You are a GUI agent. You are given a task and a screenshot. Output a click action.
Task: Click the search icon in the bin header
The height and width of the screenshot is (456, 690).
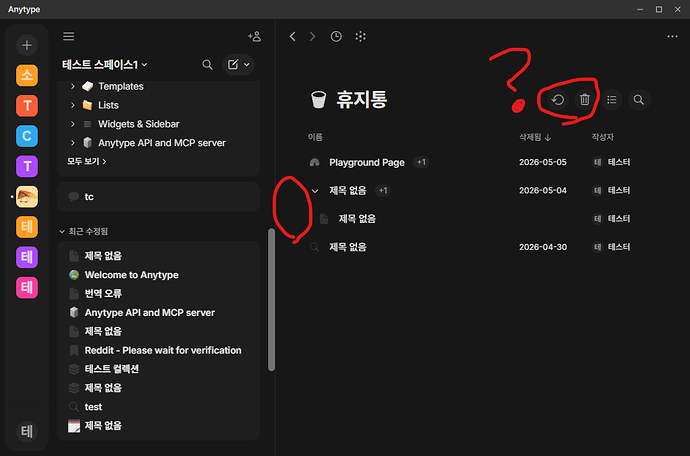tap(639, 99)
